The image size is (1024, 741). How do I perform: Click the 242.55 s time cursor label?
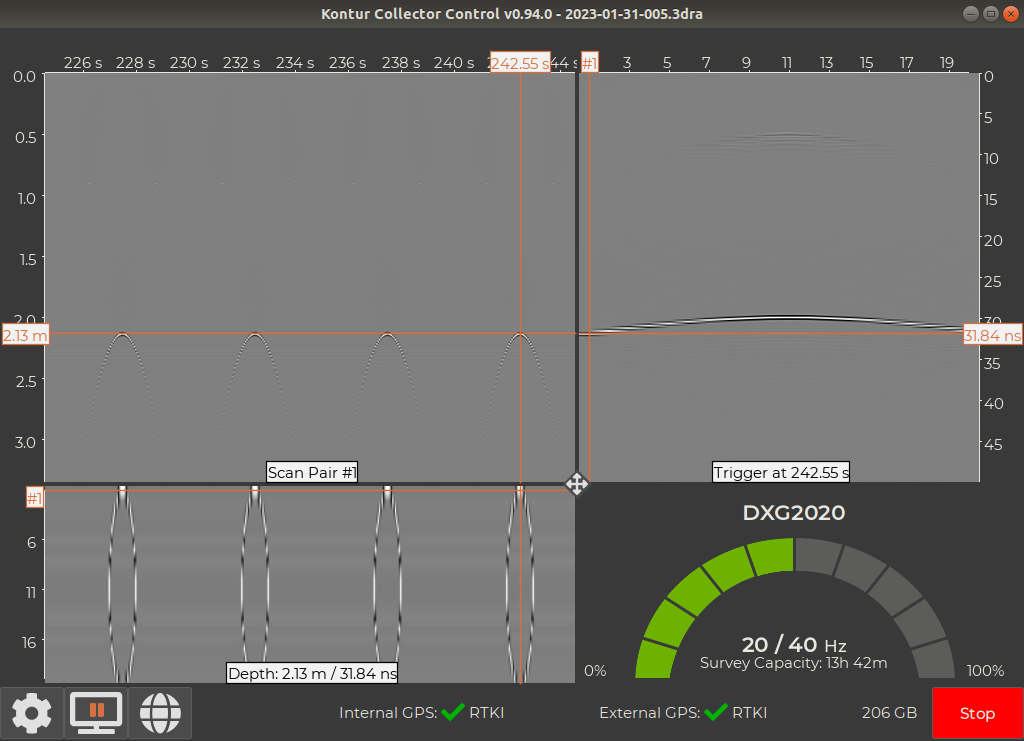(x=520, y=63)
